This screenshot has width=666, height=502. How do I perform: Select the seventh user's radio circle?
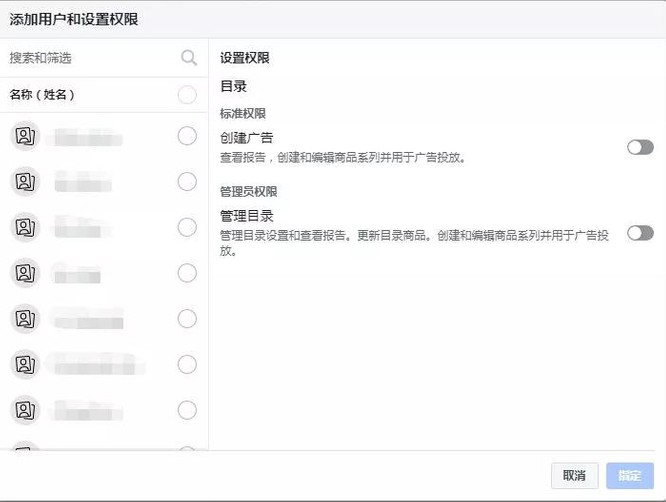pyautogui.click(x=187, y=410)
